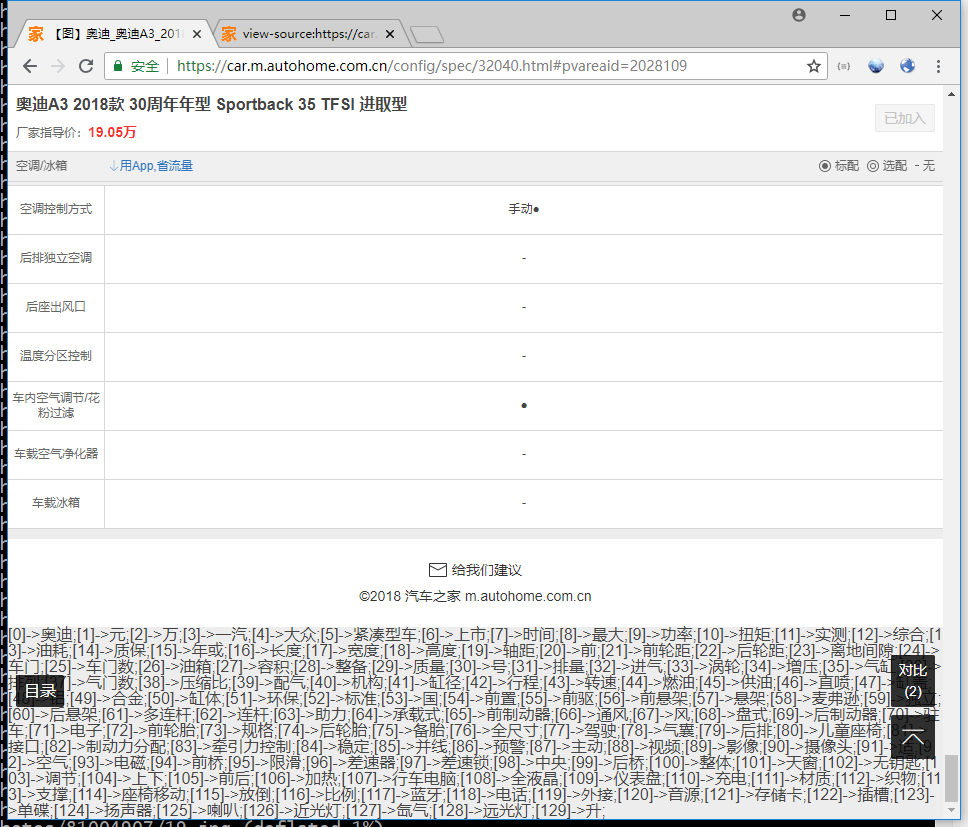Screen dimensions: 968x827
Task: Open the 目录 catalog button
Action: (41, 691)
